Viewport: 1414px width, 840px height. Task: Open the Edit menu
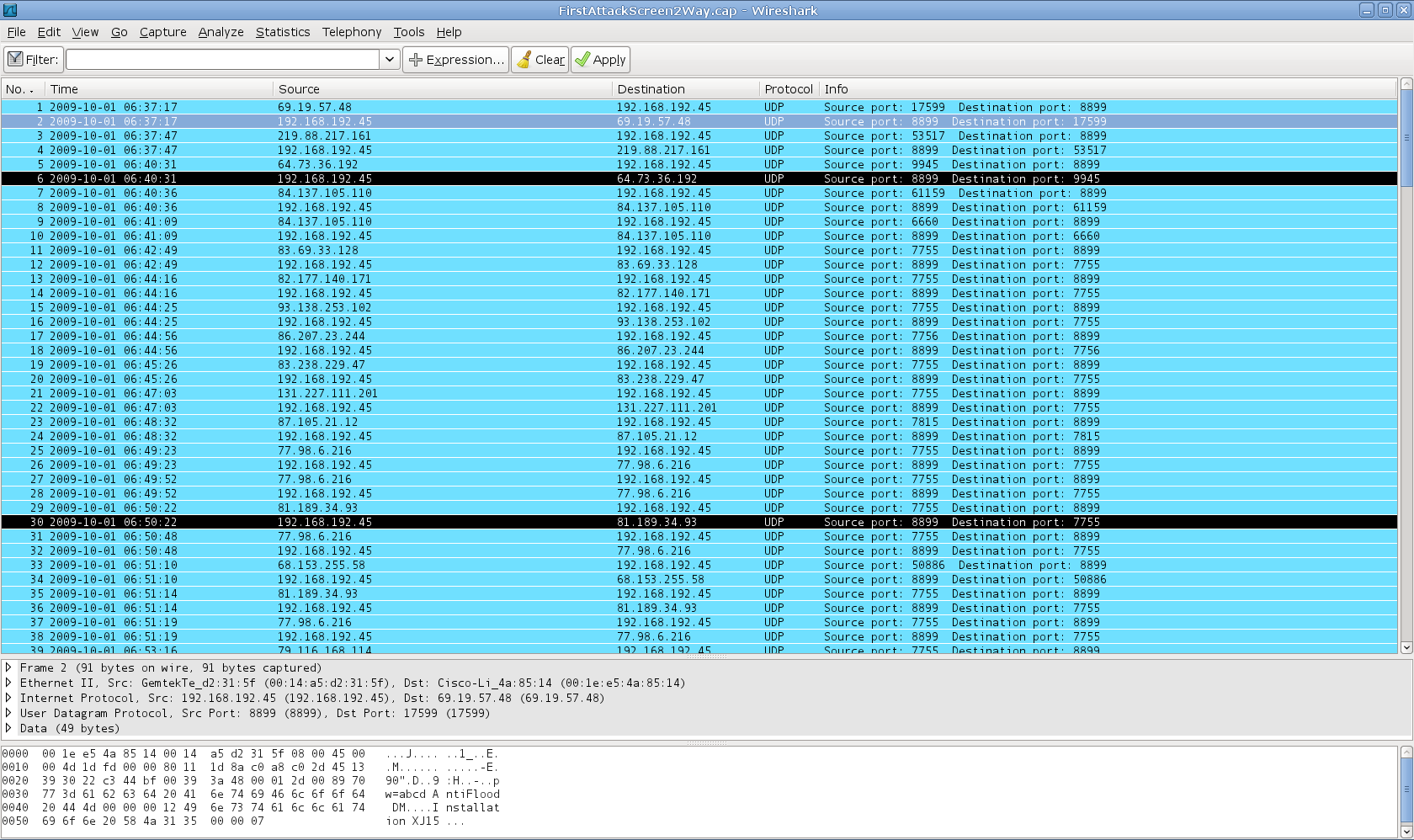[x=49, y=32]
